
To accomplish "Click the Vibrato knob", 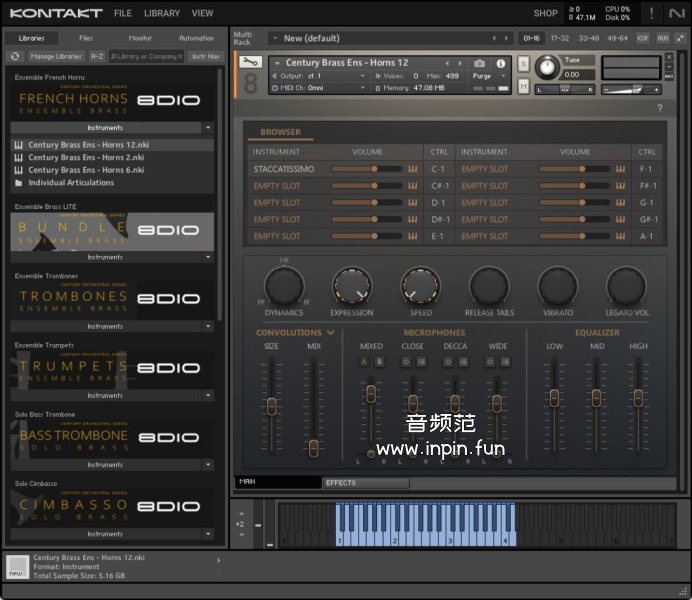I will tap(558, 287).
